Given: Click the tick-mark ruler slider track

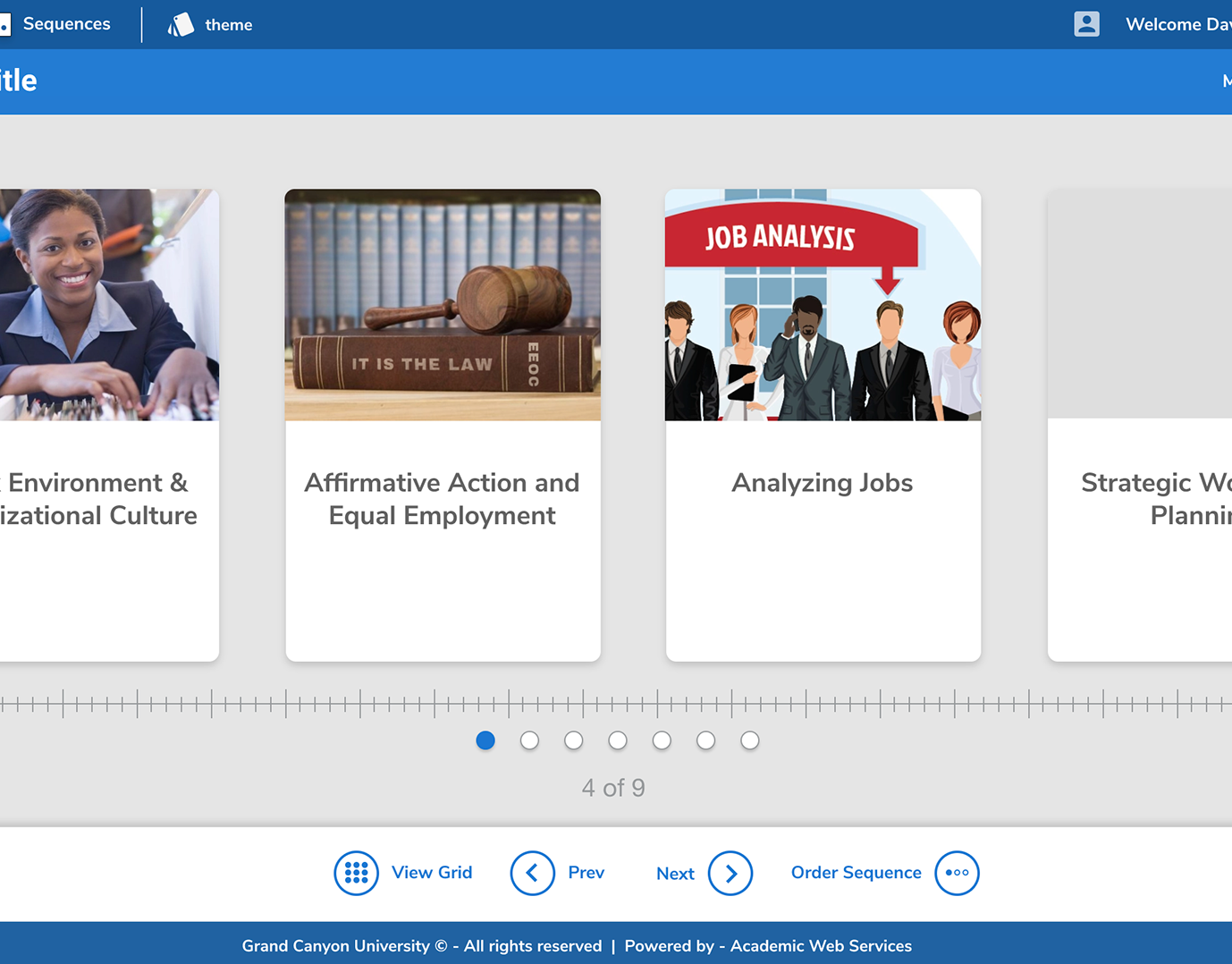Looking at the screenshot, I should click(x=616, y=704).
